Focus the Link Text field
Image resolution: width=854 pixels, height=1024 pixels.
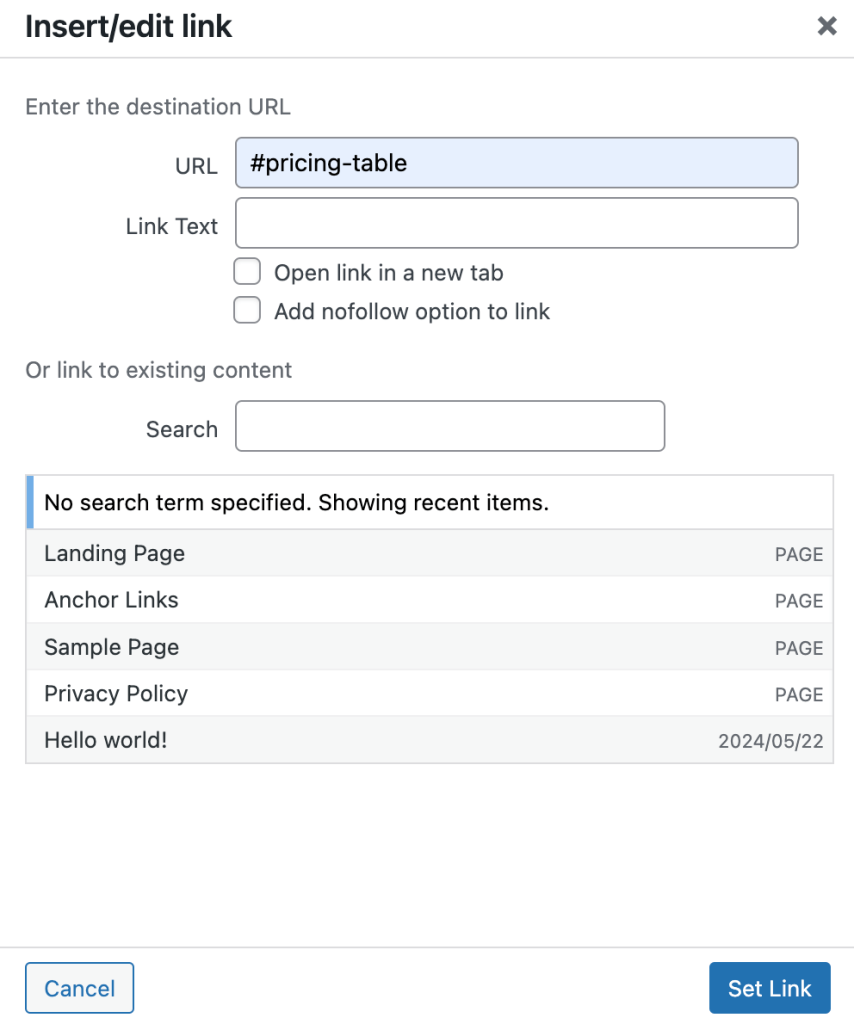[516, 222]
